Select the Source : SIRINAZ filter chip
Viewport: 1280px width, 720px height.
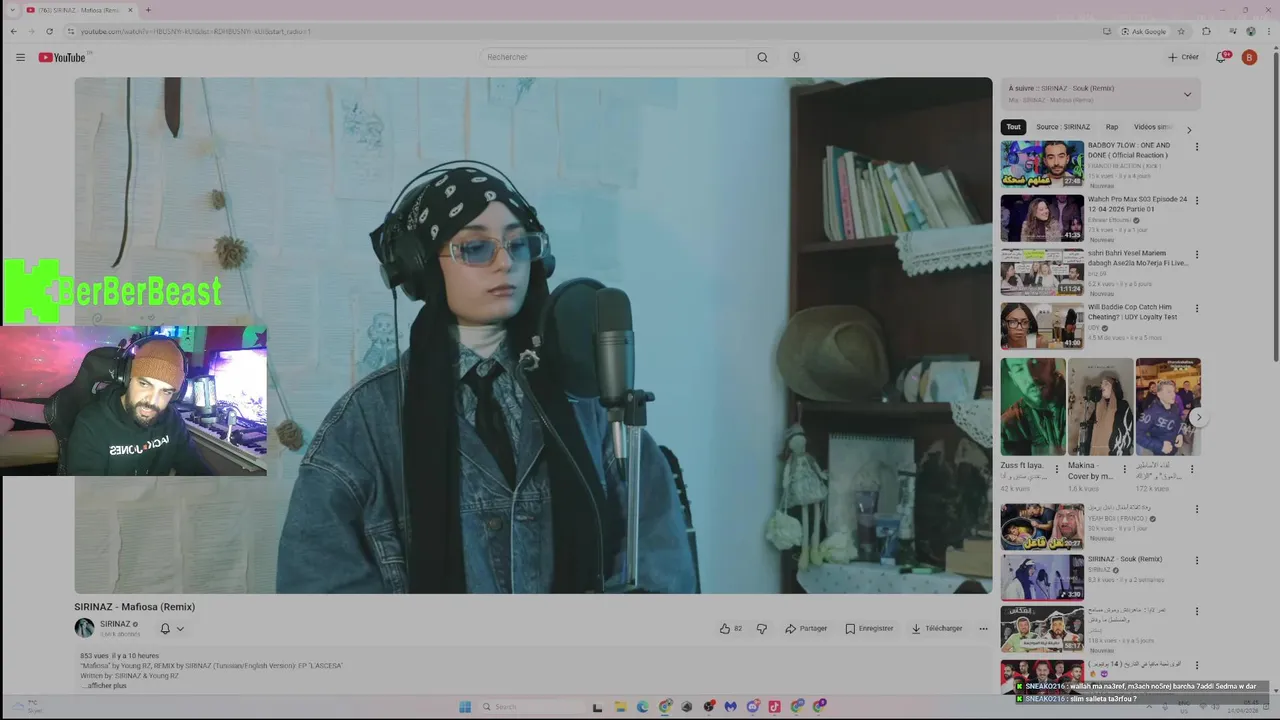(x=1063, y=127)
